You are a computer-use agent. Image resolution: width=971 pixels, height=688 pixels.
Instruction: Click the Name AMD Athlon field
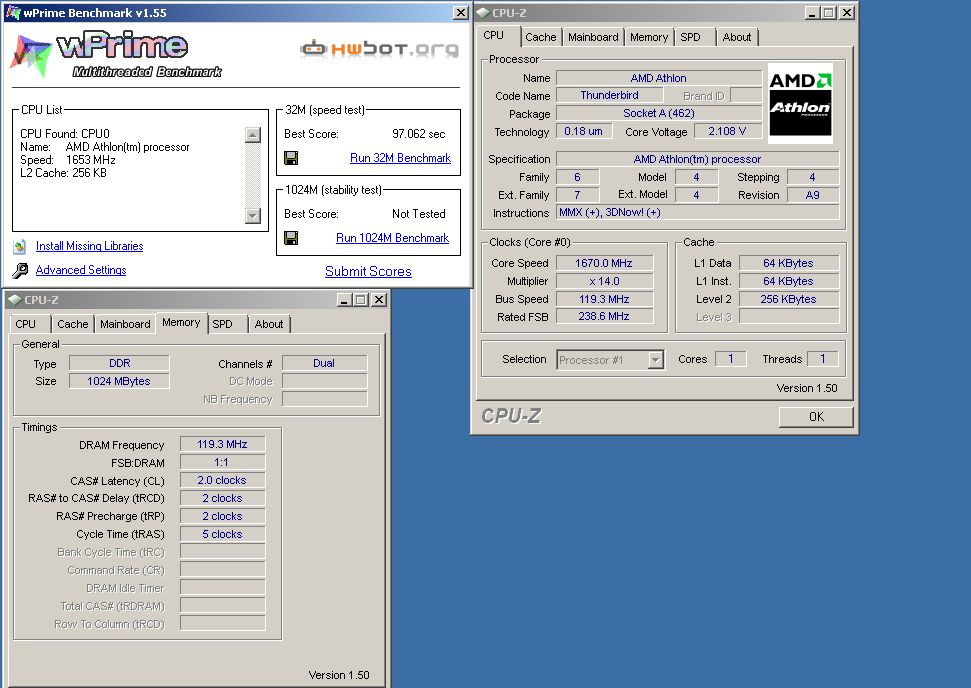click(659, 78)
